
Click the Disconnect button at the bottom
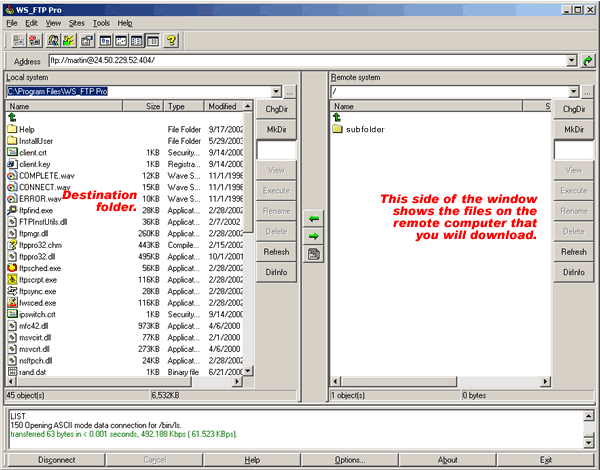[57, 460]
